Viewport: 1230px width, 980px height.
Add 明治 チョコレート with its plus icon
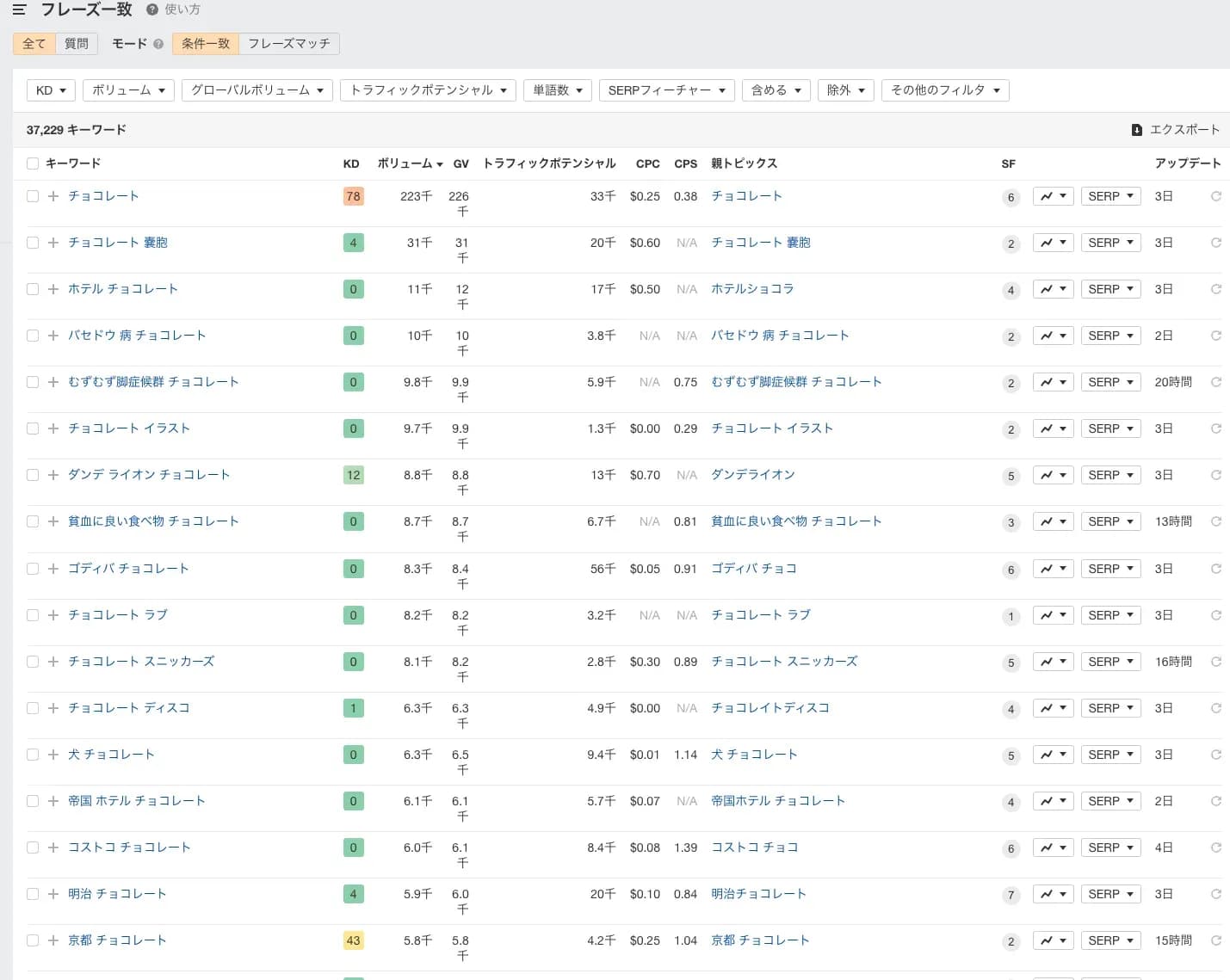pyautogui.click(x=53, y=894)
